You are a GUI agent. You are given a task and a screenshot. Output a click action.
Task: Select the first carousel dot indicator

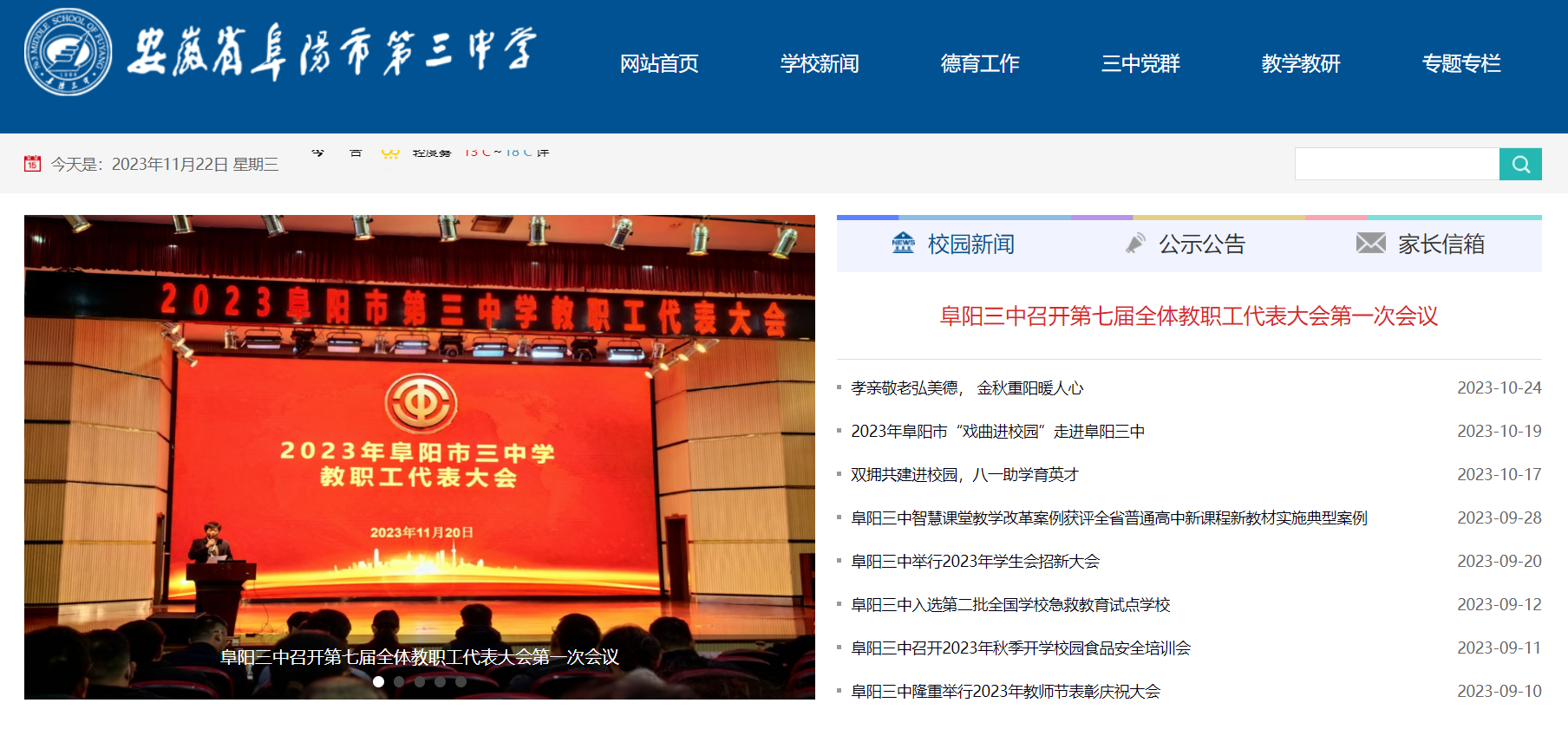378,682
